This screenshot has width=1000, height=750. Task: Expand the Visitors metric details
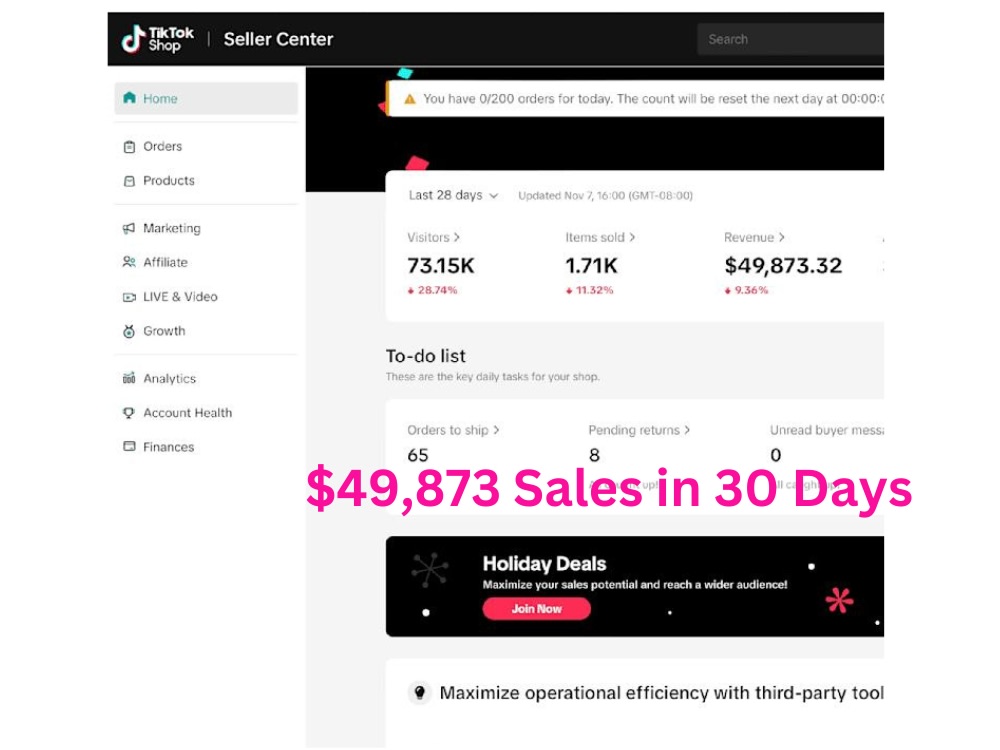[x=434, y=237]
